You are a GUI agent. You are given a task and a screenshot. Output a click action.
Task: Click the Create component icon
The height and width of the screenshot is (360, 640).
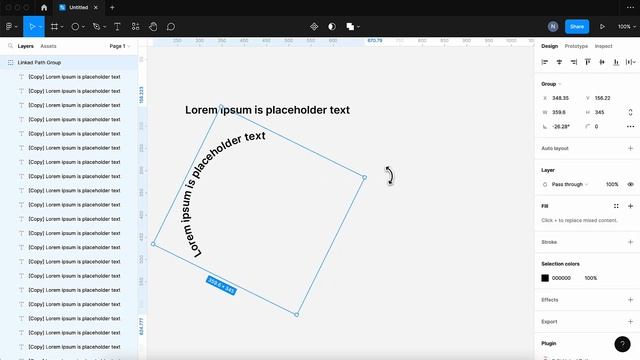(x=314, y=27)
